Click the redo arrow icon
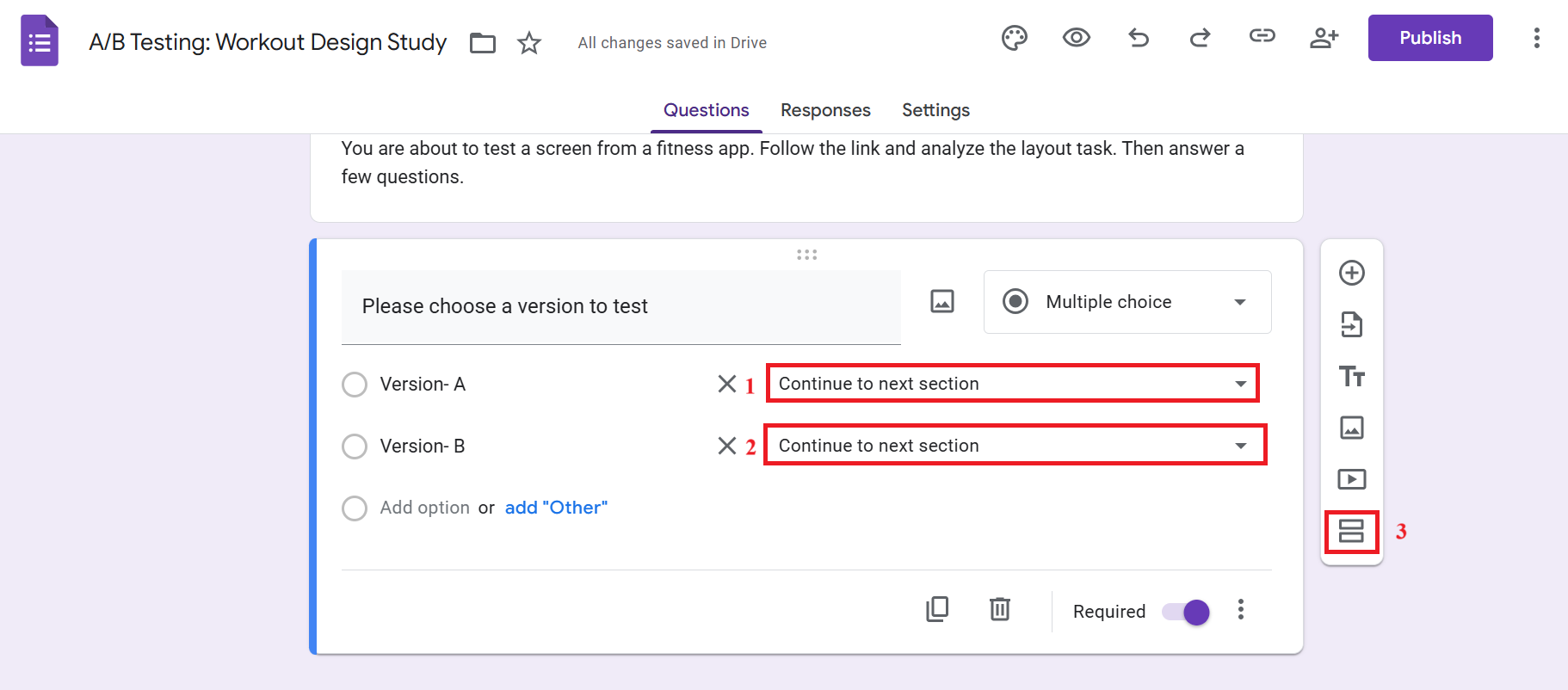 pos(1200,38)
